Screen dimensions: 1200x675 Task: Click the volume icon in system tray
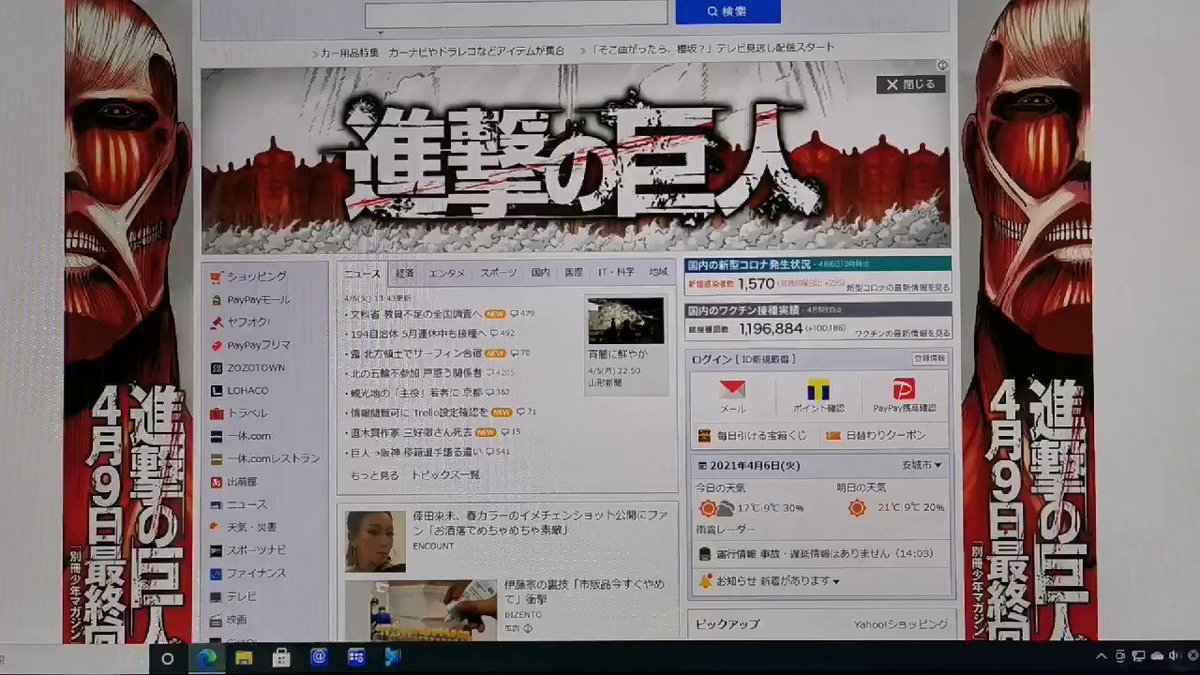tap(1172, 656)
